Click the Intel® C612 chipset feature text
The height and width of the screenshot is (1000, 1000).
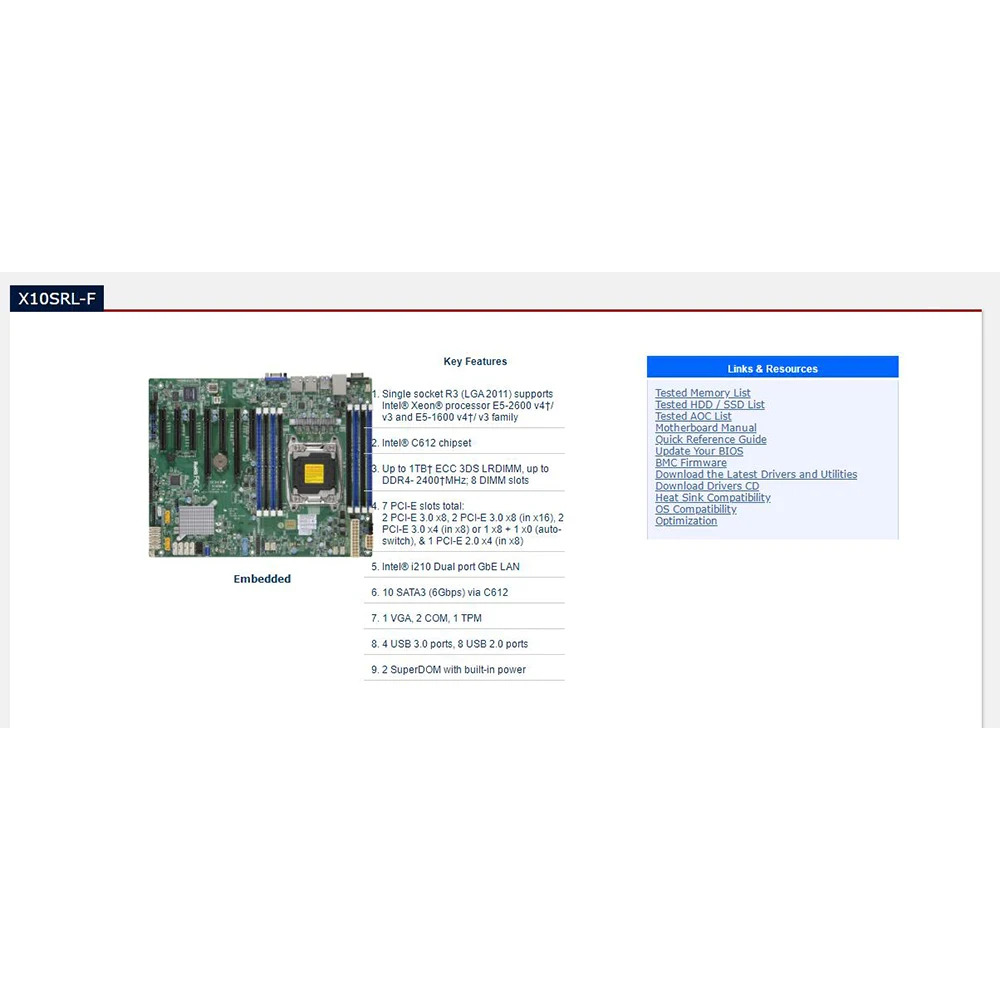tap(426, 443)
